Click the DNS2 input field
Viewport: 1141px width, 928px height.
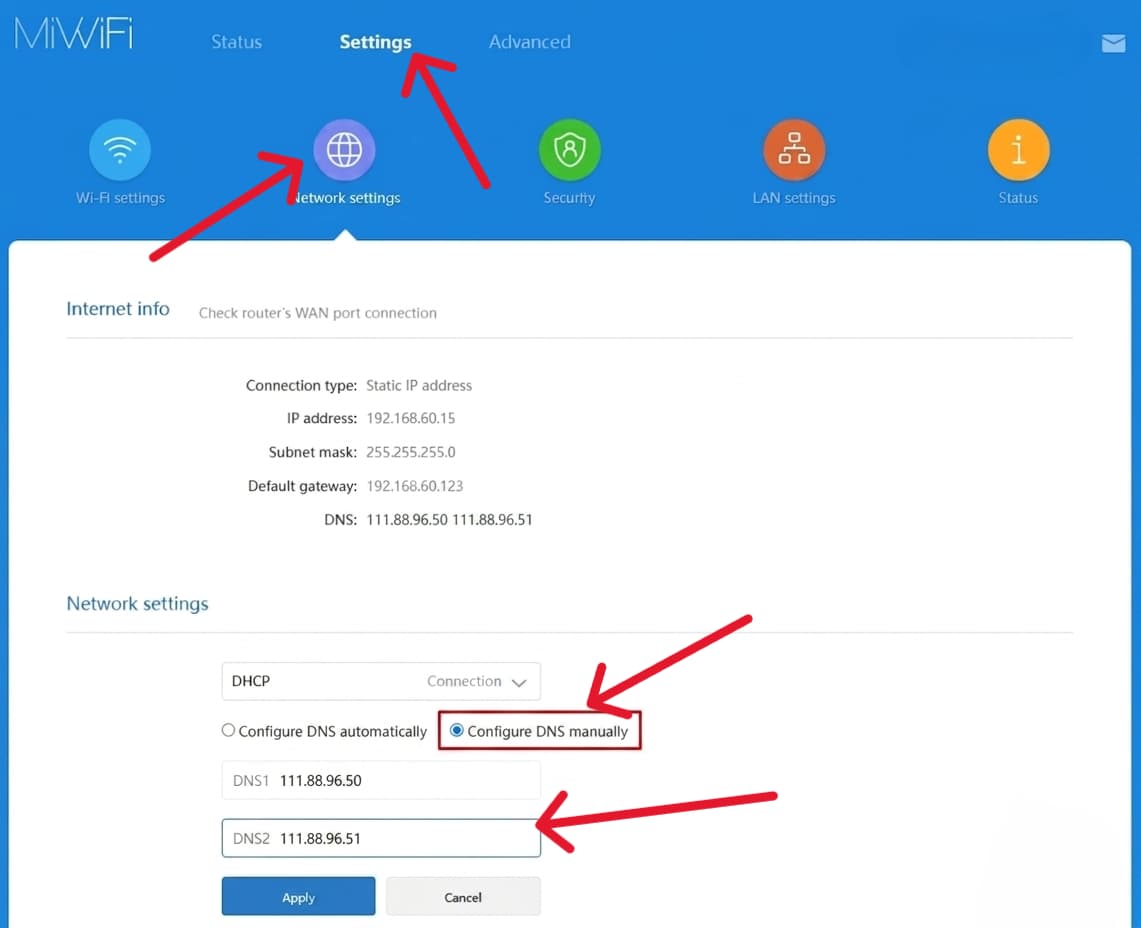point(381,838)
